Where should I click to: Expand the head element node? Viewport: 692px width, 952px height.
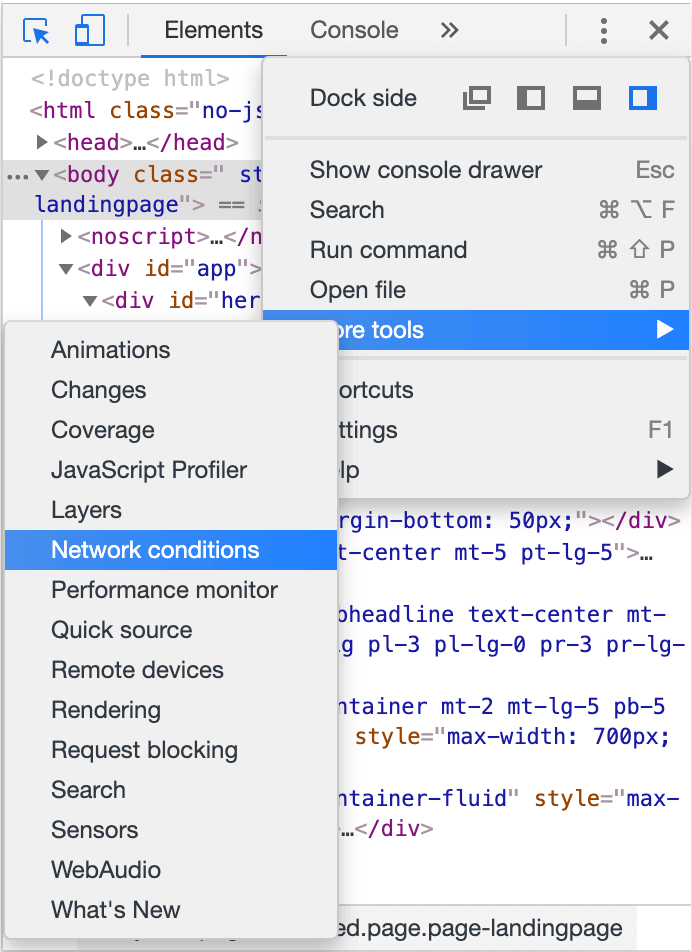point(43,143)
